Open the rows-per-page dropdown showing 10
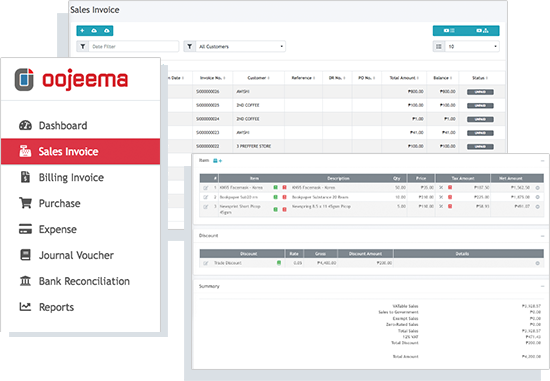Viewport: 550px width, 381px height. pyautogui.click(x=472, y=46)
